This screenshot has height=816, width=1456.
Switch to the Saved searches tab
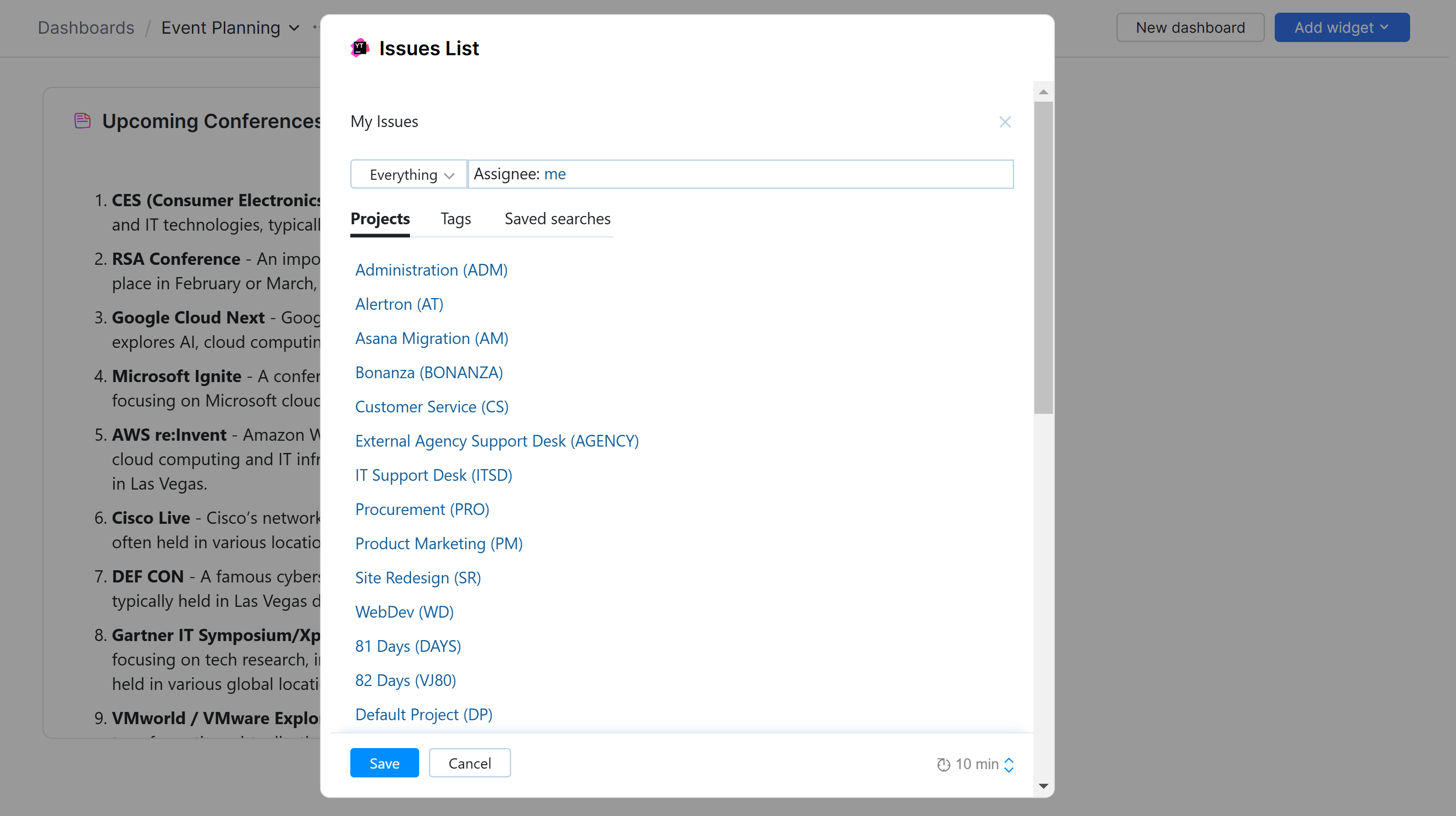tap(557, 219)
